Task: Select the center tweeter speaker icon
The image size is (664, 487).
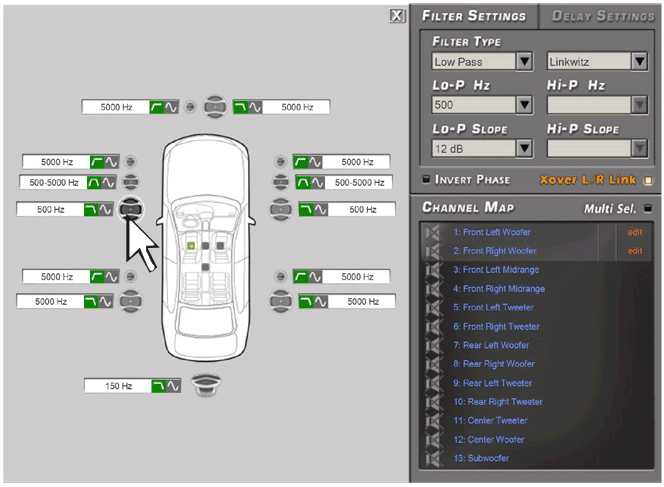Action: [190, 107]
